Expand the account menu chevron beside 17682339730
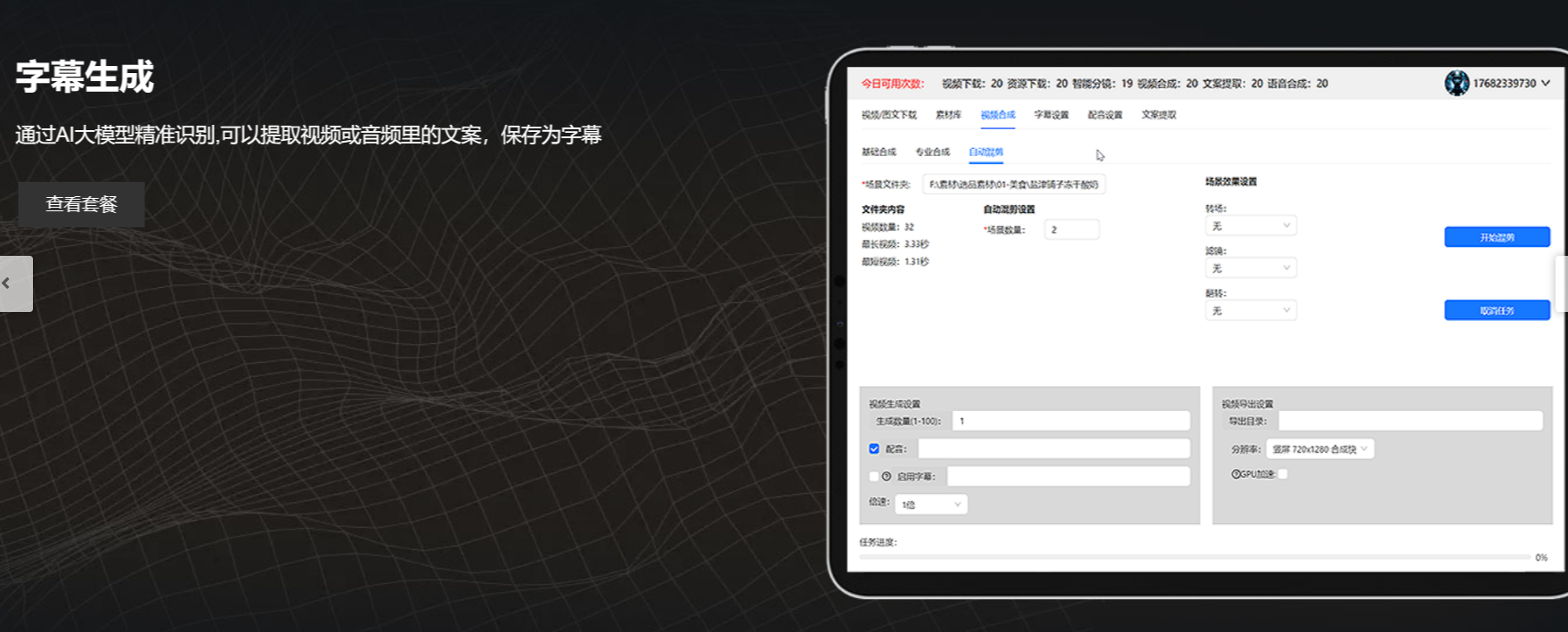Image resolution: width=1568 pixels, height=632 pixels. coord(1546,83)
